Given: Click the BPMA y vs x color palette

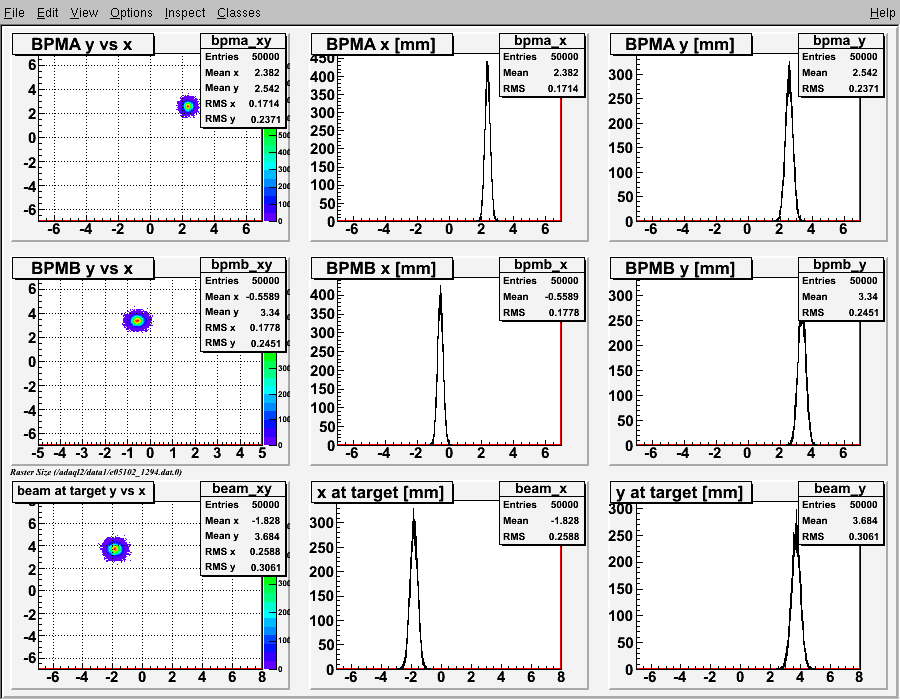Looking at the screenshot, I should pyautogui.click(x=270, y=175).
